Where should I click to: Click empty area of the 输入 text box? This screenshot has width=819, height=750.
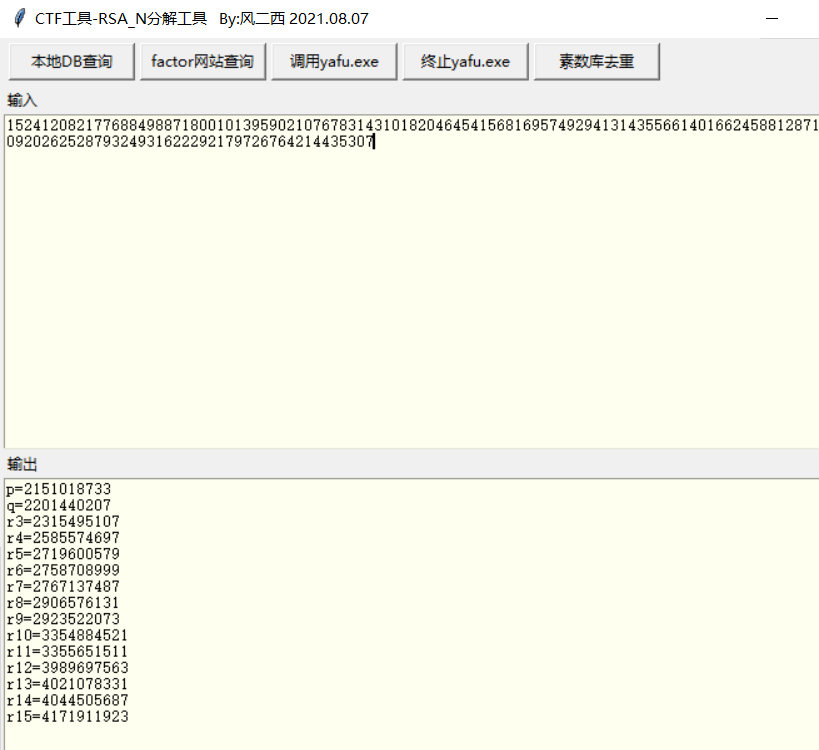pyautogui.click(x=400, y=300)
